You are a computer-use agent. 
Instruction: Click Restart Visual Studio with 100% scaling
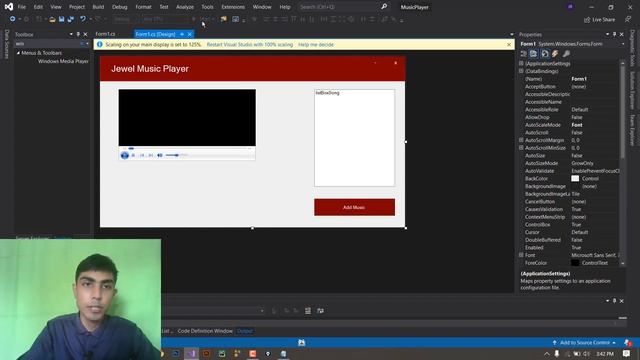250,44
